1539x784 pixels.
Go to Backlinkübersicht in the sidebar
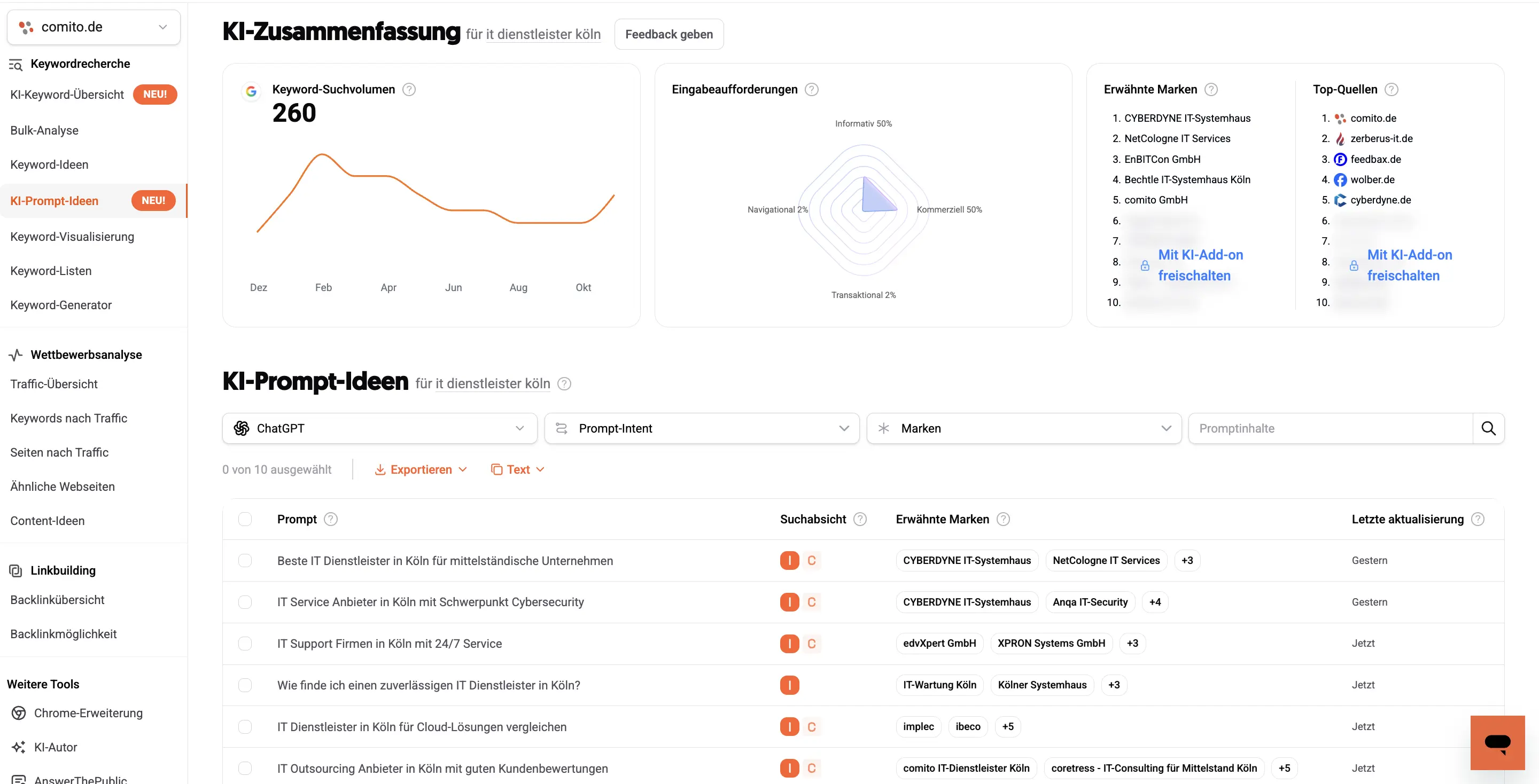tap(57, 600)
